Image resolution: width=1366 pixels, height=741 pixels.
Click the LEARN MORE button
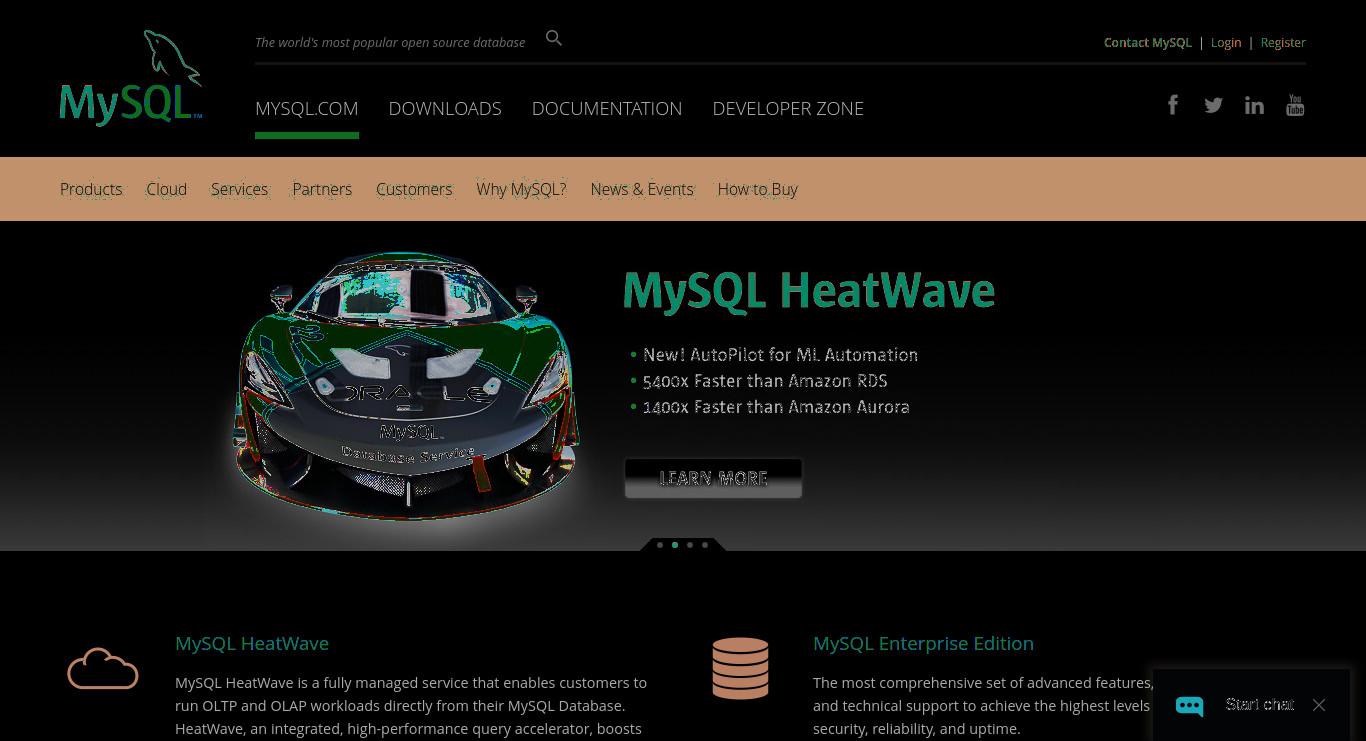tap(713, 478)
